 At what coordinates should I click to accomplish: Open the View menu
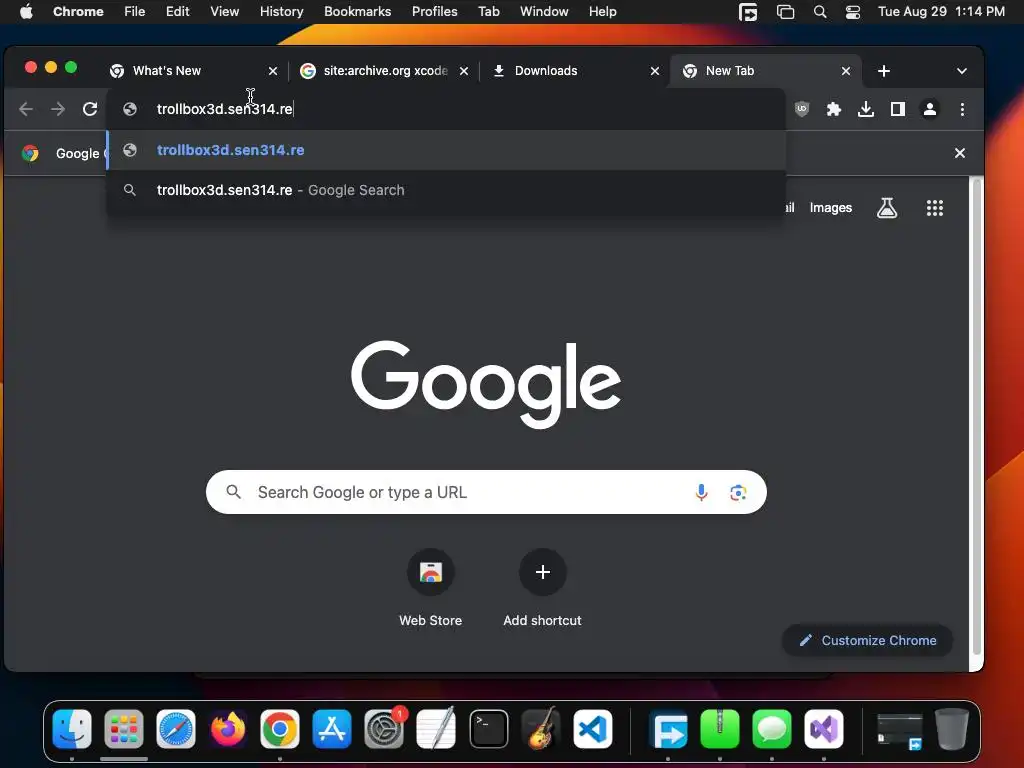coord(225,12)
